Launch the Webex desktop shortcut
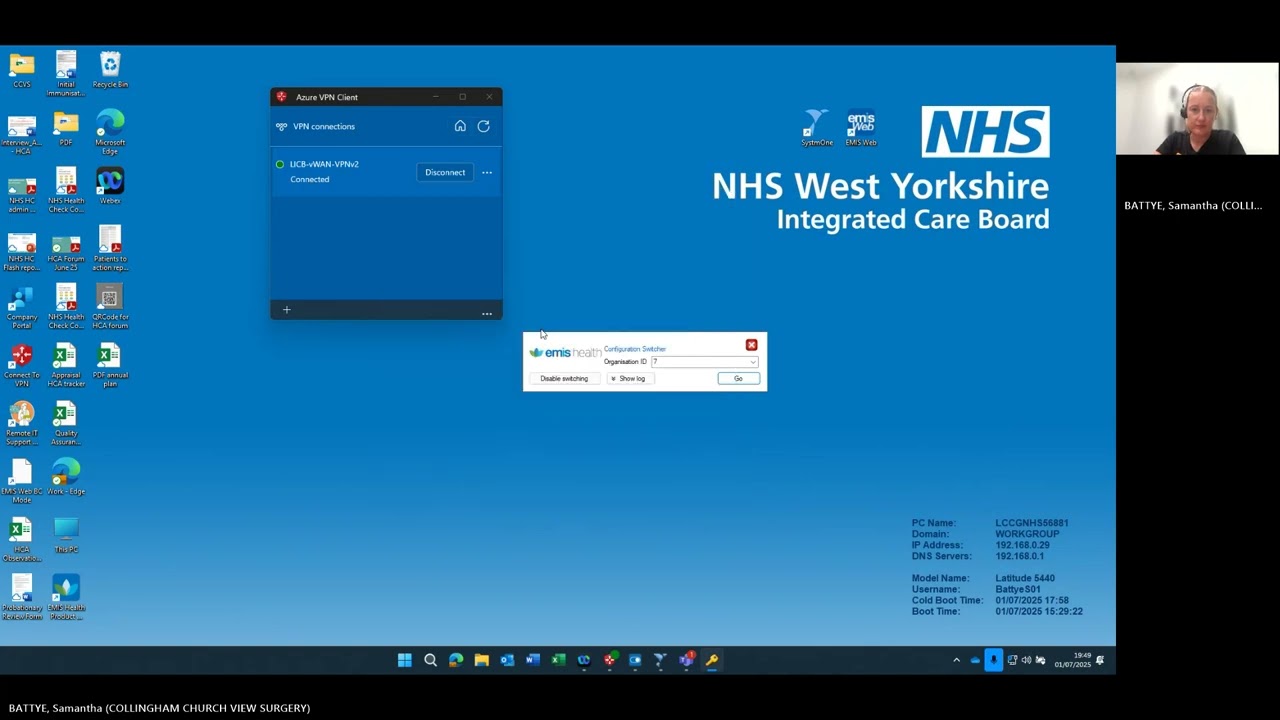 click(110, 187)
